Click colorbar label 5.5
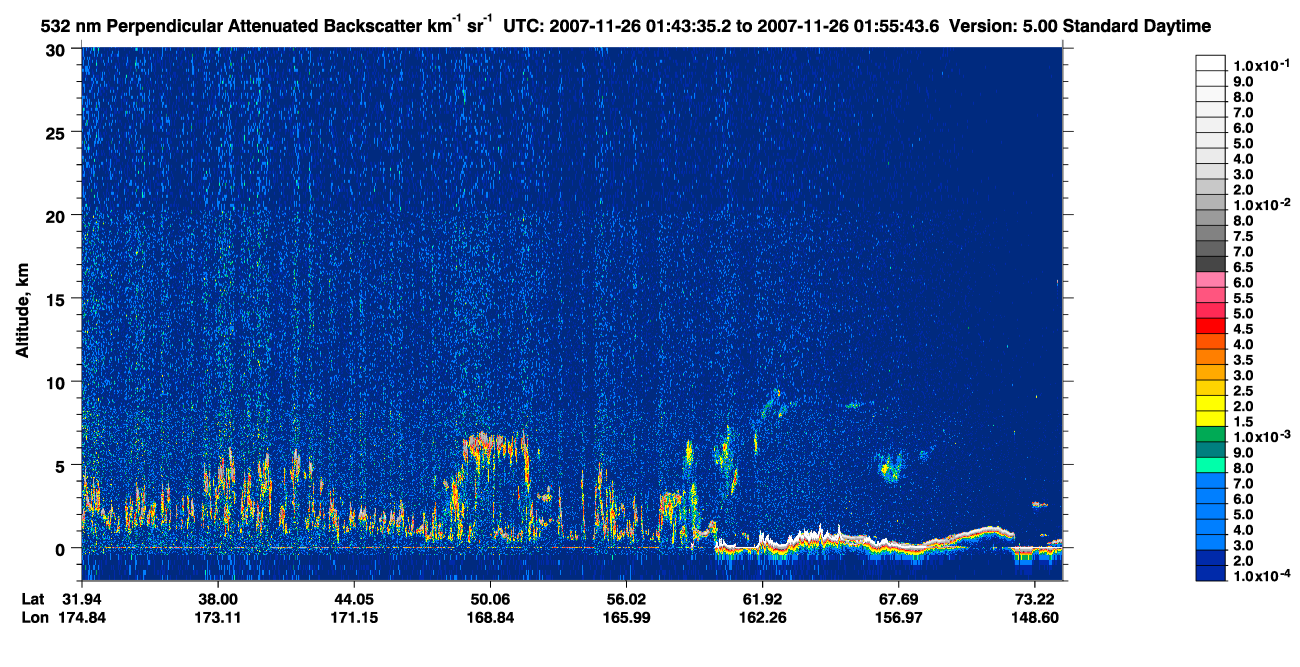1300x667 pixels. point(1244,298)
